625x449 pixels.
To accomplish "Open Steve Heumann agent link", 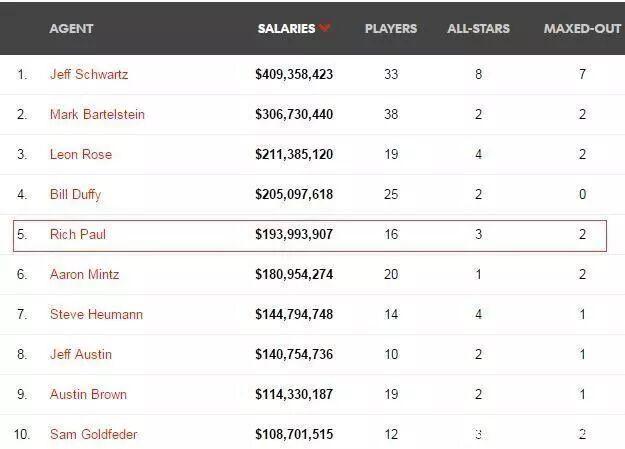I will pyautogui.click(x=96, y=314).
